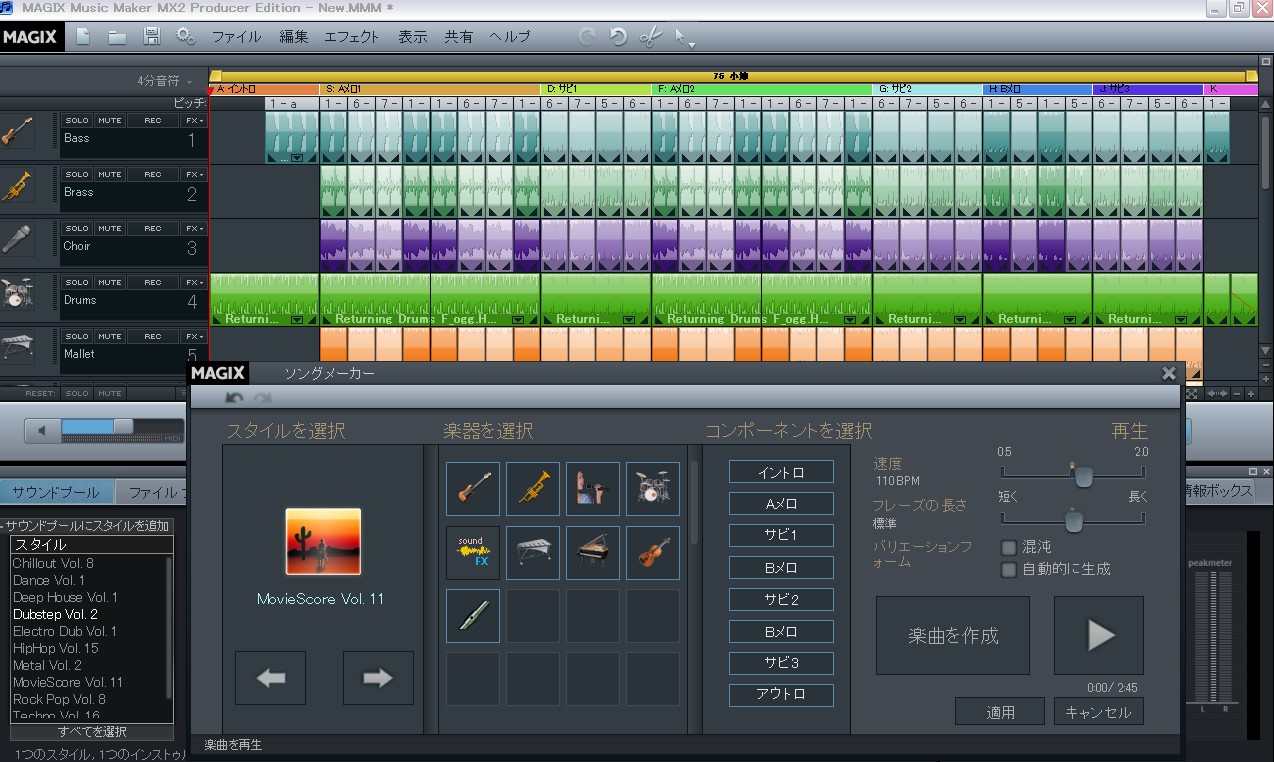
Task: Open FX dropdown on Brass track
Action: tap(193, 174)
